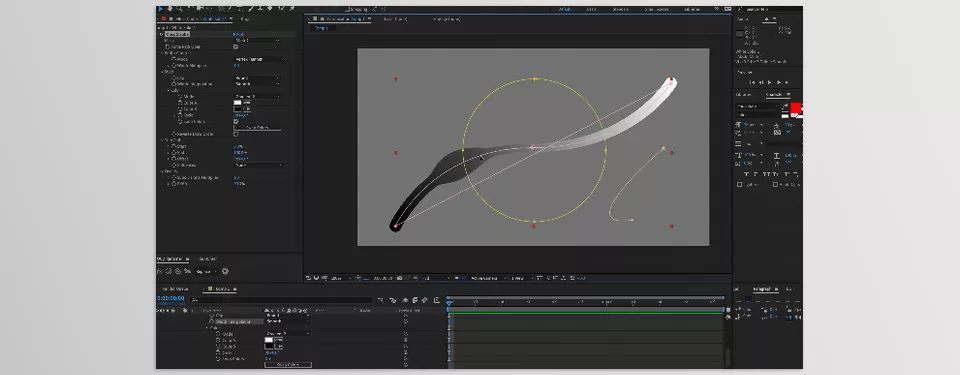Open workspace overflow chevron menu
960x375 pixels.
pyautogui.click(x=717, y=9)
